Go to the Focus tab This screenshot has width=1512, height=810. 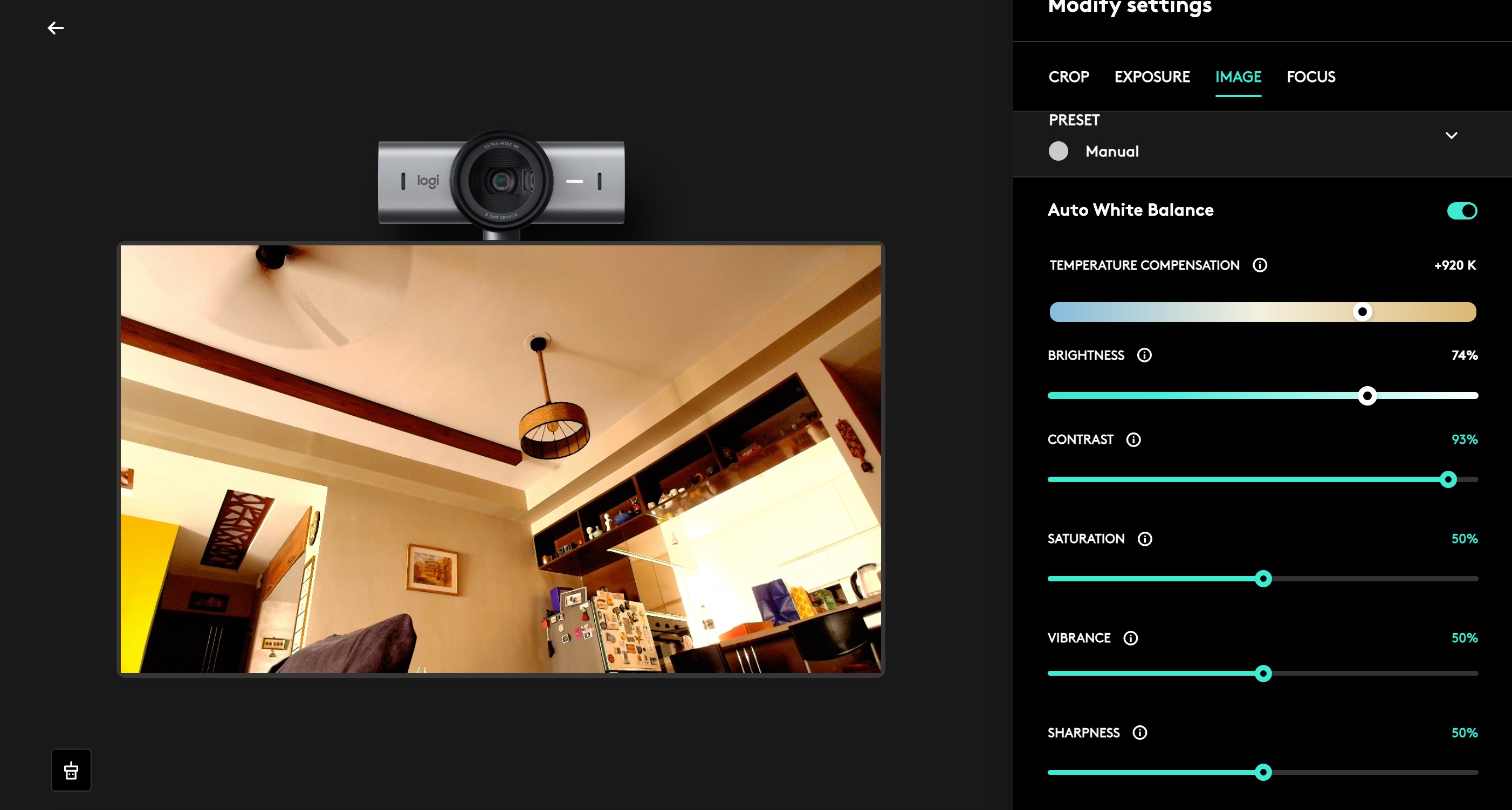(x=1311, y=77)
